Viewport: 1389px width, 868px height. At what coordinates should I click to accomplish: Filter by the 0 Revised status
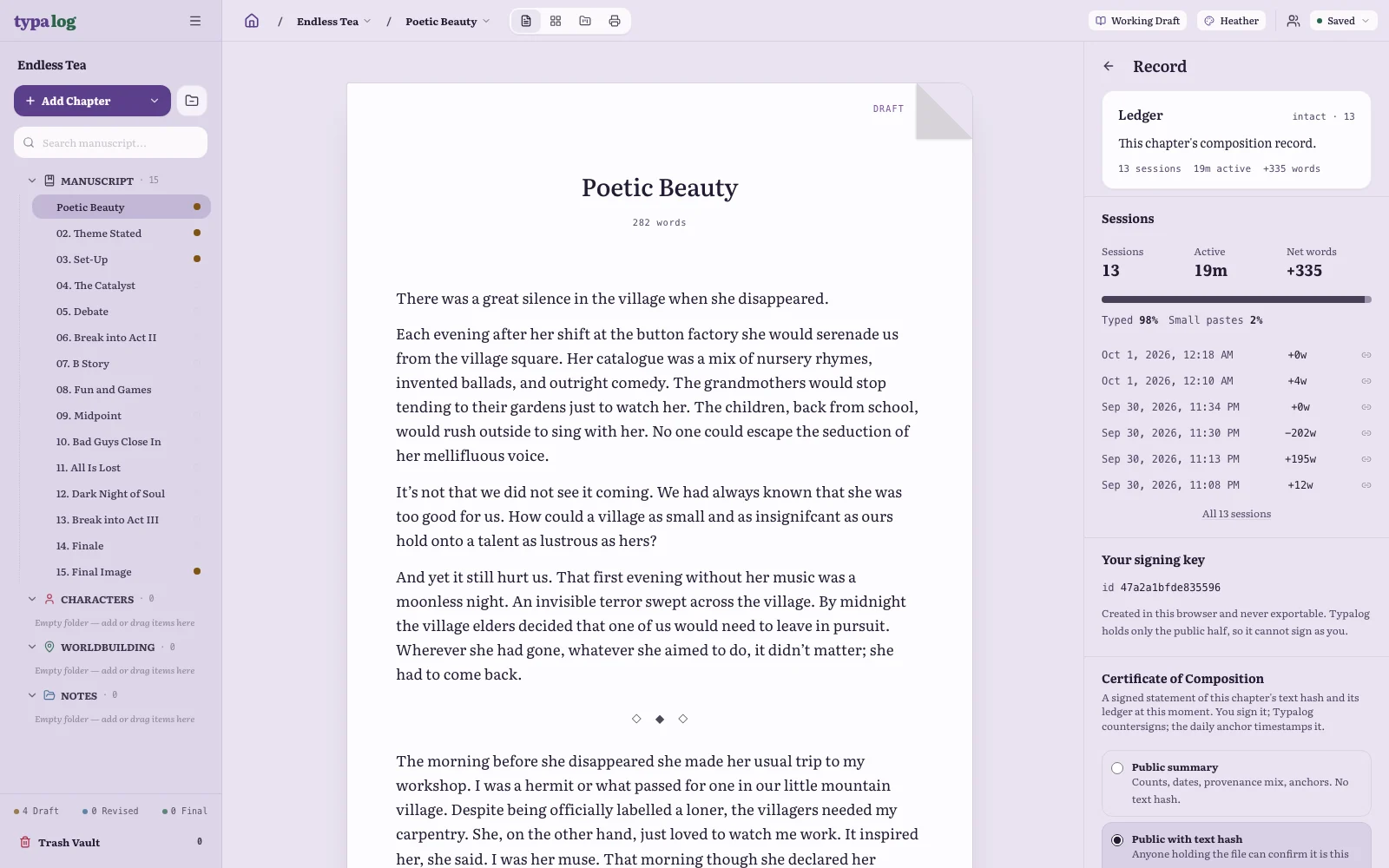(110, 811)
